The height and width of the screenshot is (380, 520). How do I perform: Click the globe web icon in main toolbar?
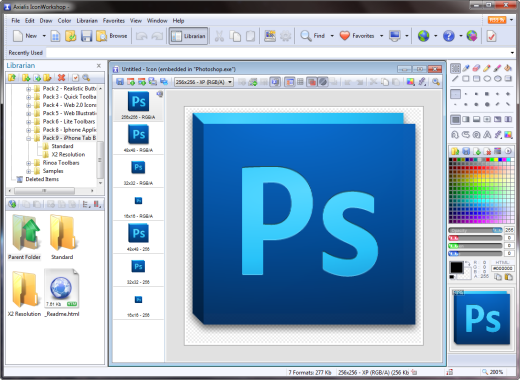[x=423, y=36]
